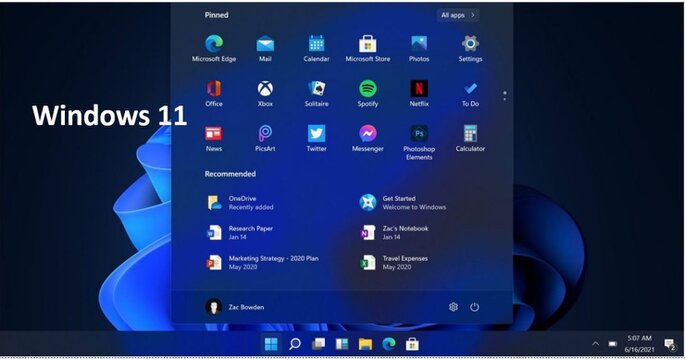685x360 pixels.
Task: Open Search from the taskbar
Action: pos(295,344)
